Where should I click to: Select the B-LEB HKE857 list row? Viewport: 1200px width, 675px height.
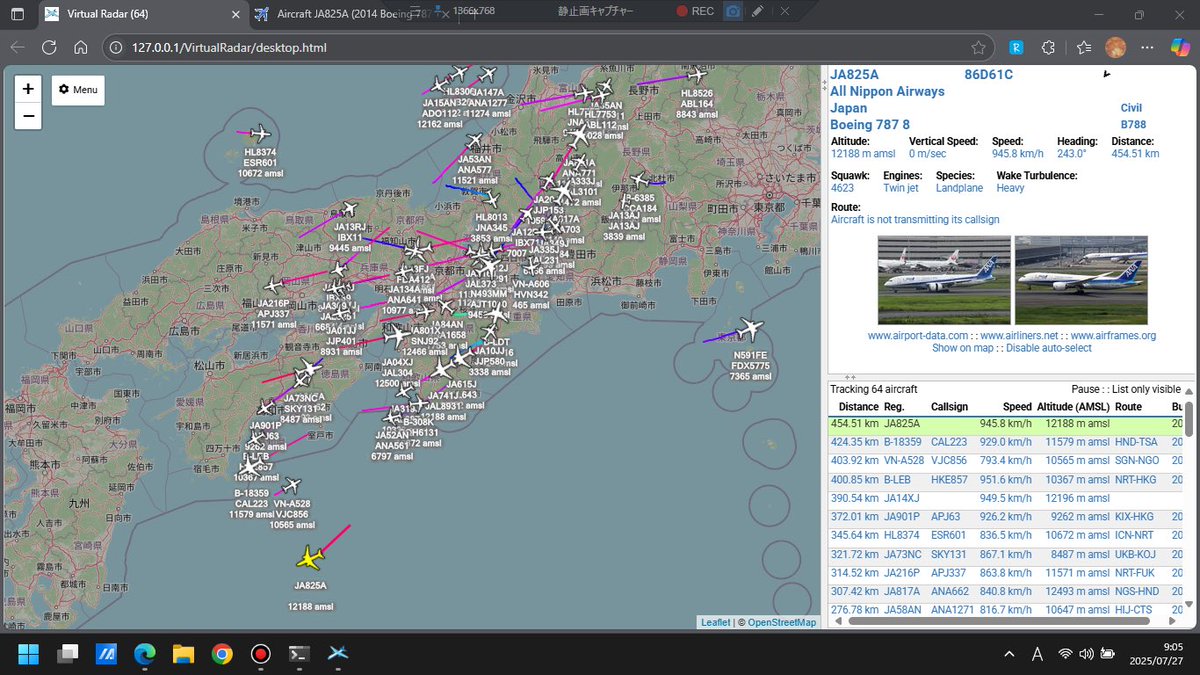point(1005,480)
